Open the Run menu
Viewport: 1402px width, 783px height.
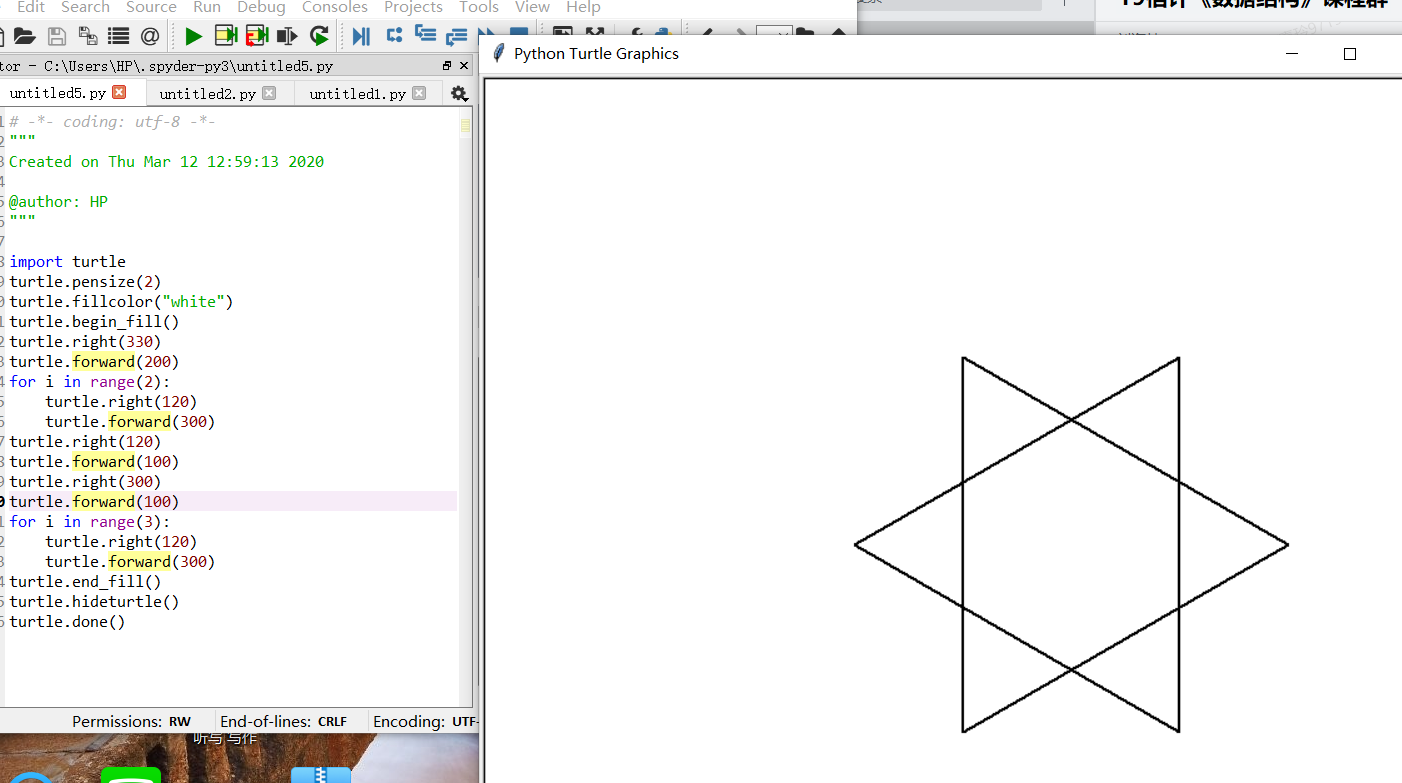(207, 7)
